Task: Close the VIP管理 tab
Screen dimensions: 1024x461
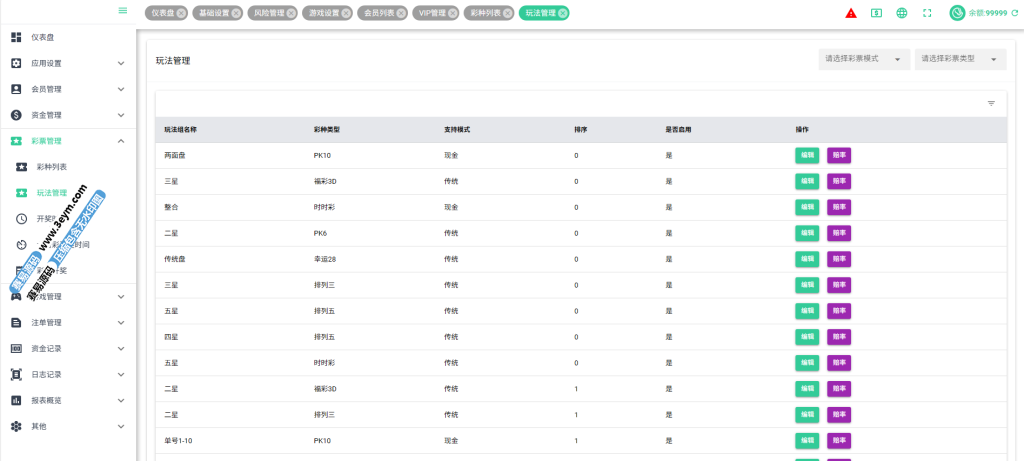Action: (453, 13)
